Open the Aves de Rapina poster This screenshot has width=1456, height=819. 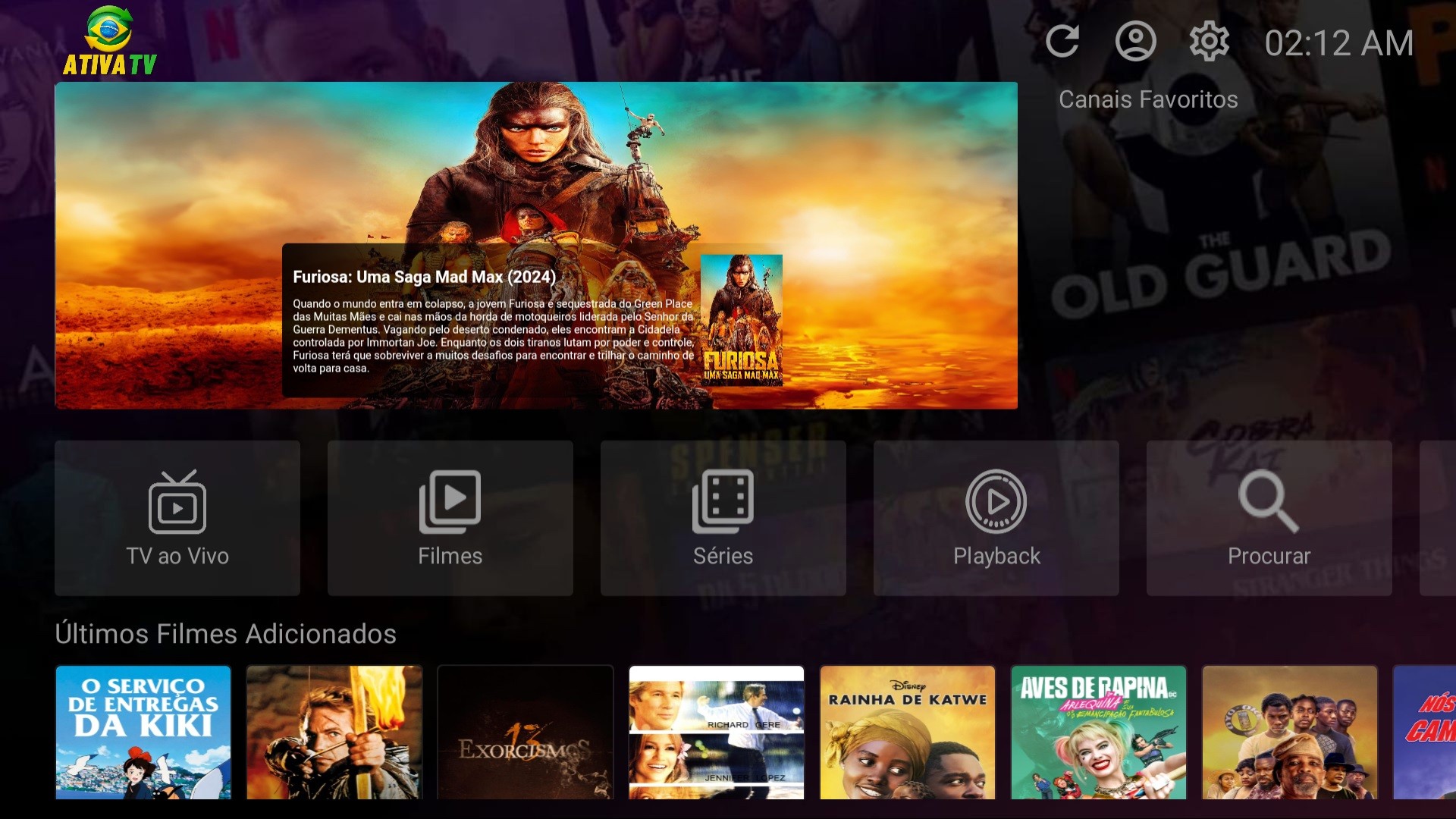[x=1099, y=733]
